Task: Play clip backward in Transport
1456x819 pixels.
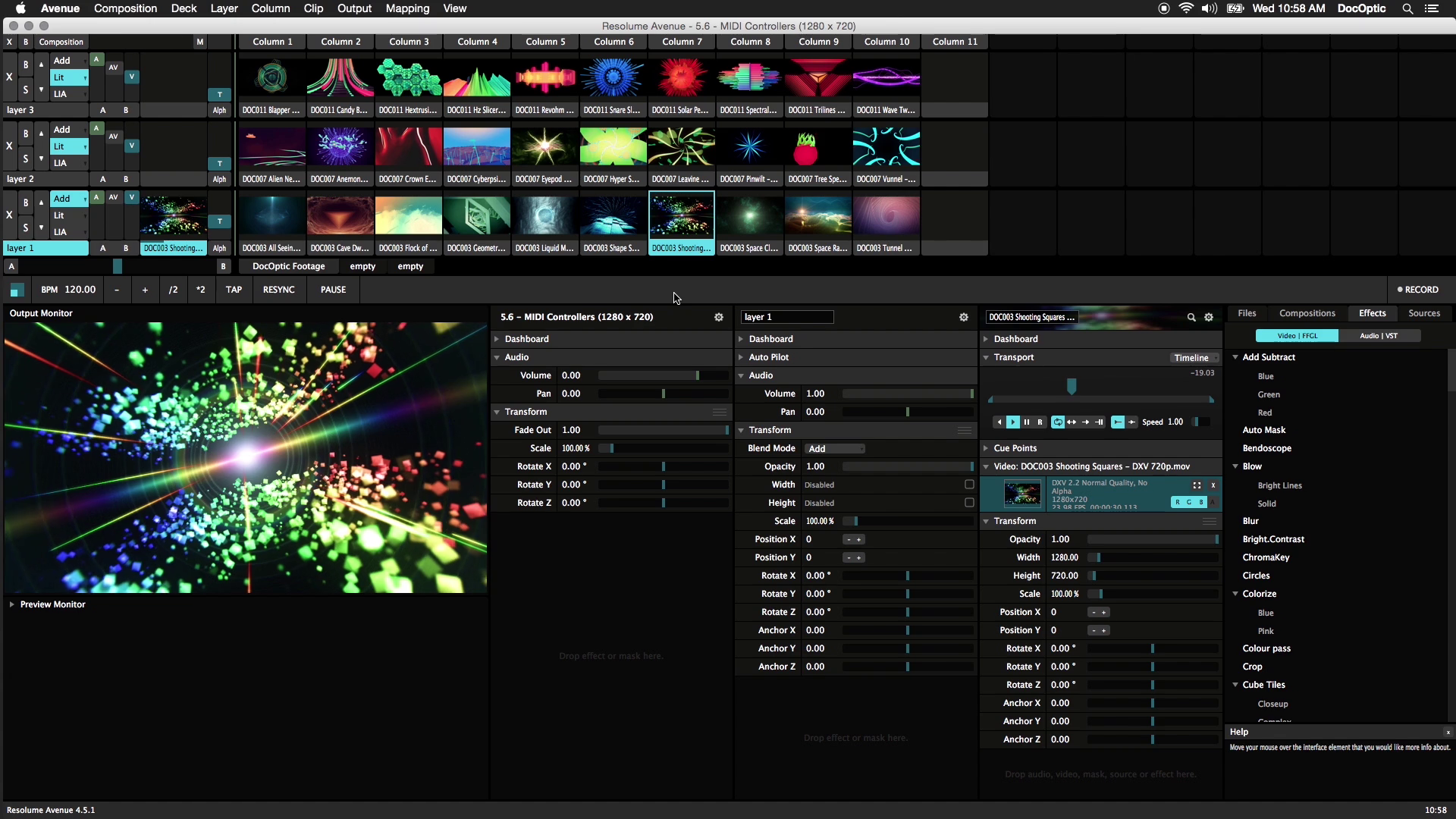Action: click(x=999, y=422)
